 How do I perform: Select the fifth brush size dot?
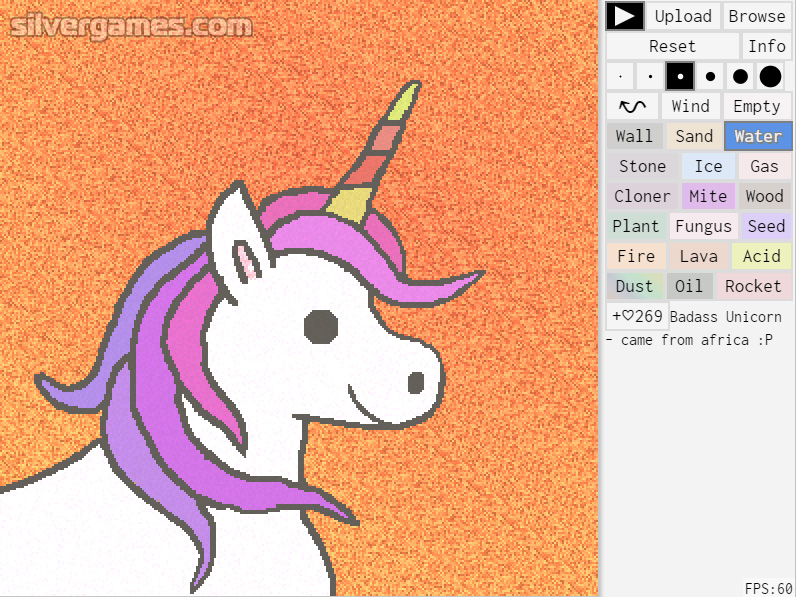[x=740, y=76]
